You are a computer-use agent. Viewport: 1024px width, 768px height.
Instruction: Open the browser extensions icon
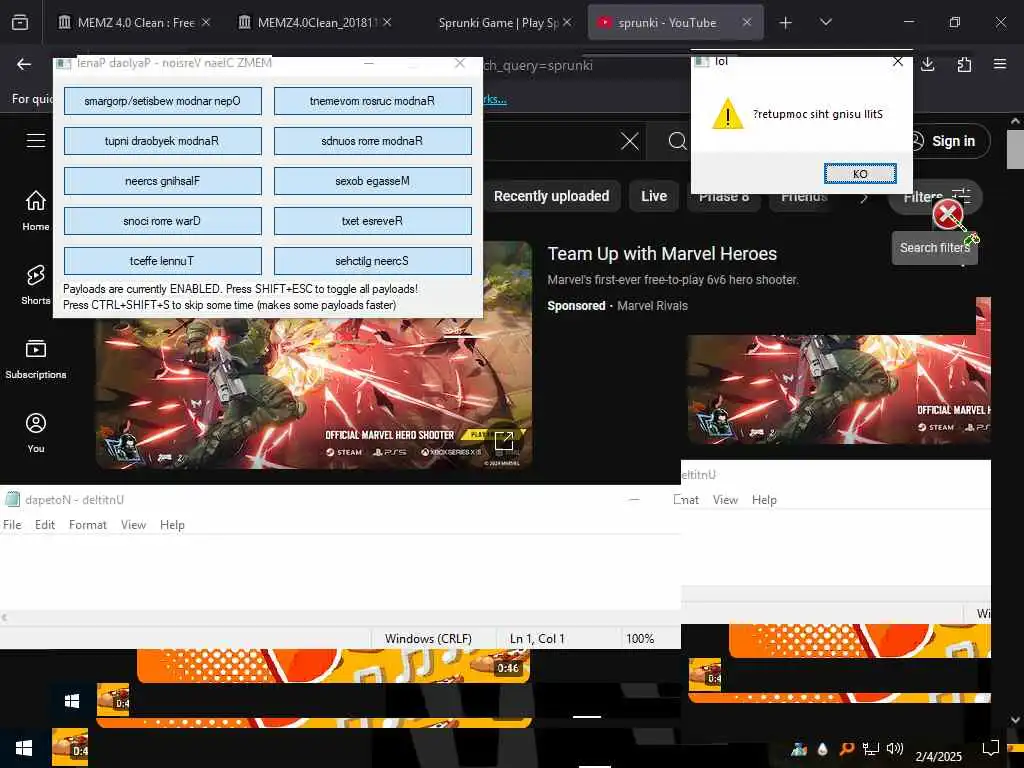(x=964, y=64)
